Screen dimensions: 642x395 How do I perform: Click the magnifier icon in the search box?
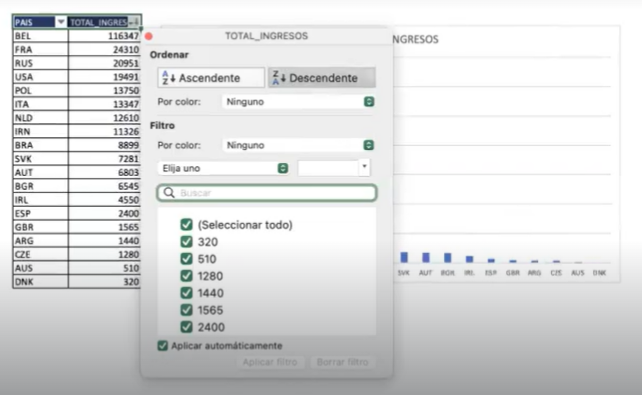point(169,193)
